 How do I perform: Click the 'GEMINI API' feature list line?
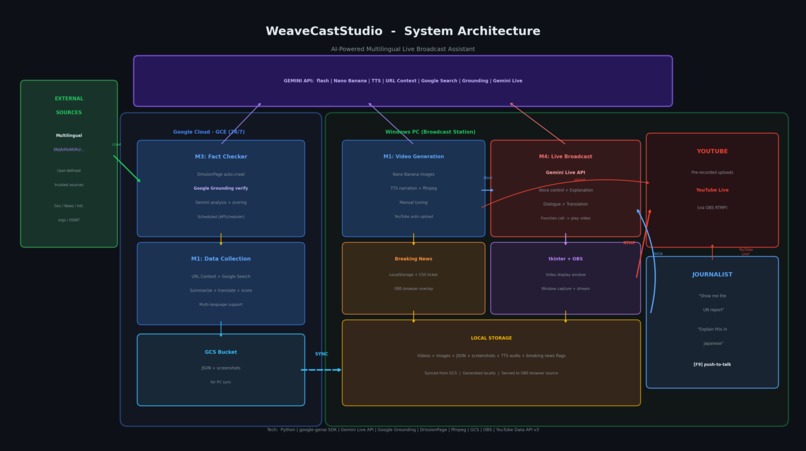click(402, 81)
